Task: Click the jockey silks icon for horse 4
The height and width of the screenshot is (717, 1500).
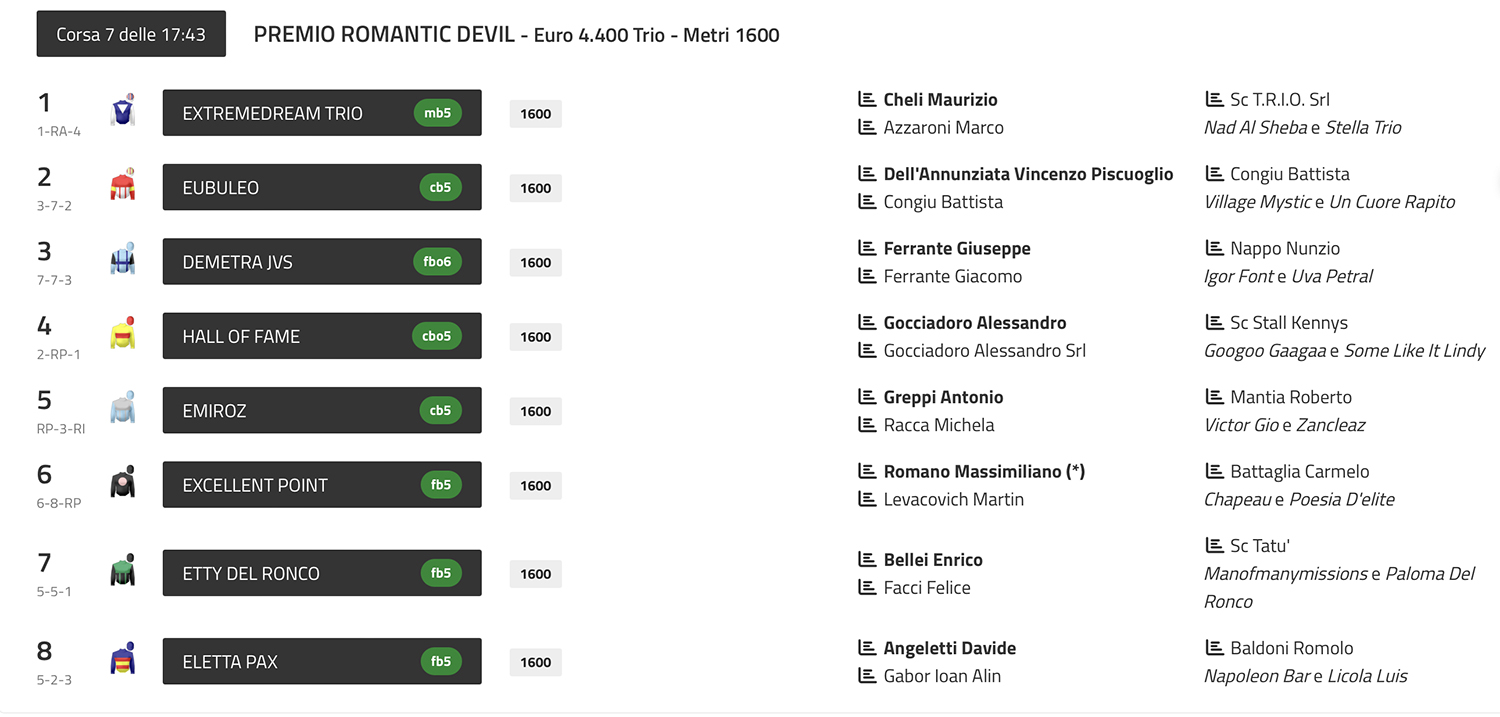Action: click(x=123, y=334)
